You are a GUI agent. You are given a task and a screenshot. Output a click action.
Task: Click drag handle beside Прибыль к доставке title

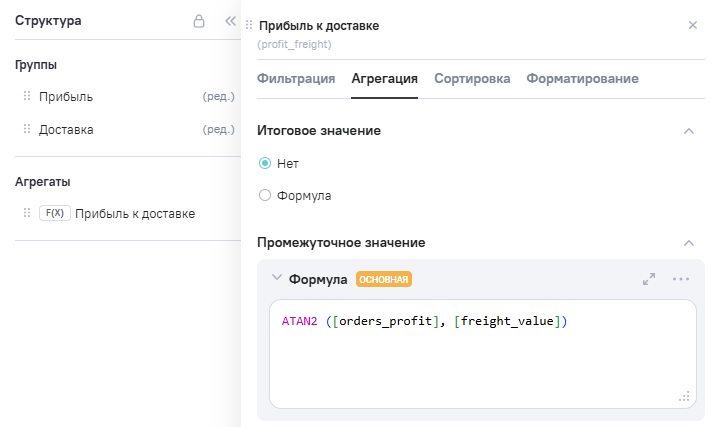(249, 25)
